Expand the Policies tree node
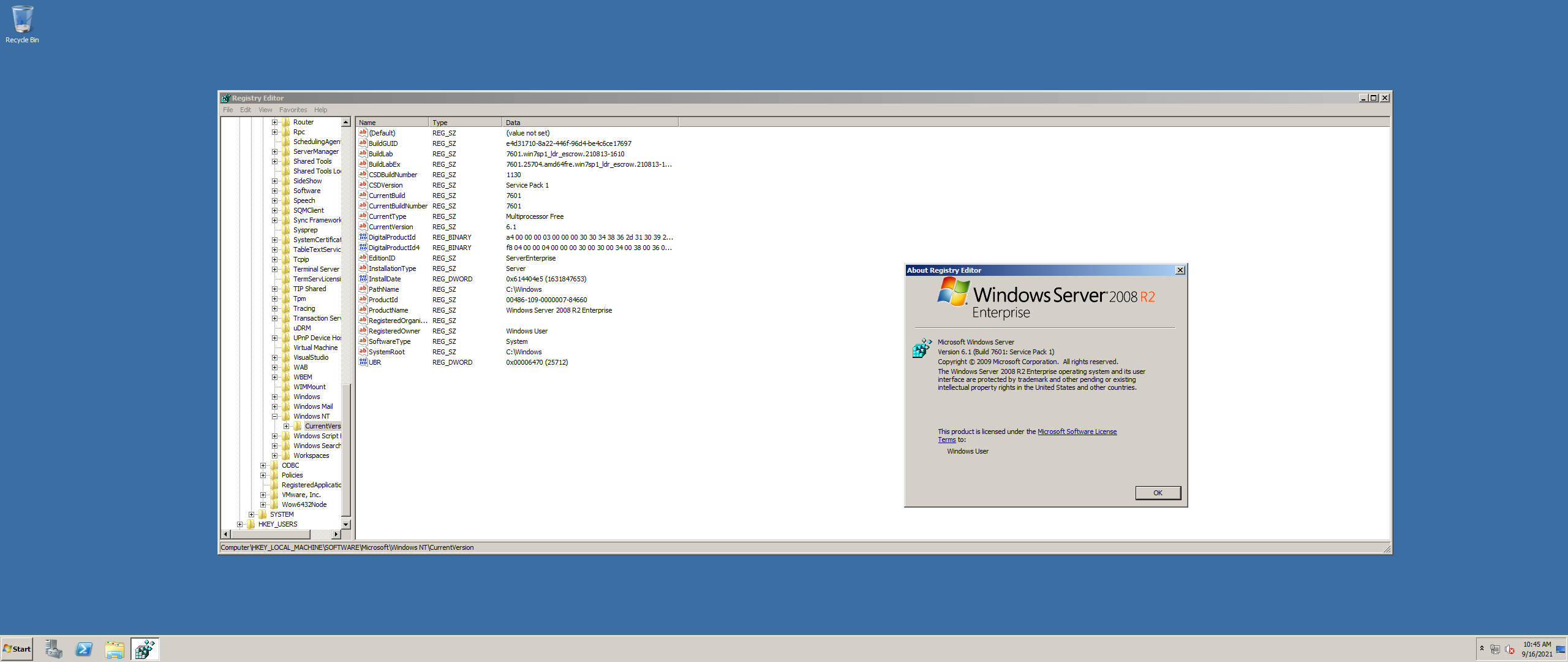This screenshot has width=1568, height=662. pyautogui.click(x=263, y=475)
